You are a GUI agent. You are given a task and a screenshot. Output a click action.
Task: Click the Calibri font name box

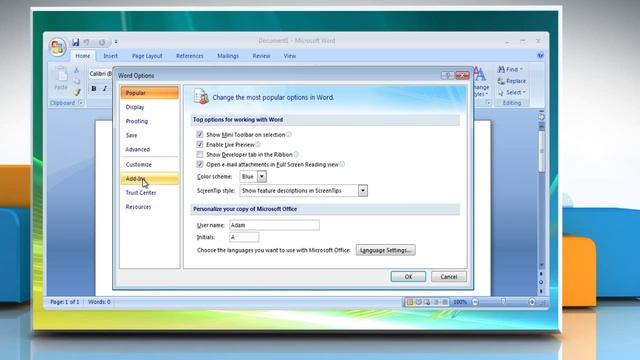click(x=100, y=73)
